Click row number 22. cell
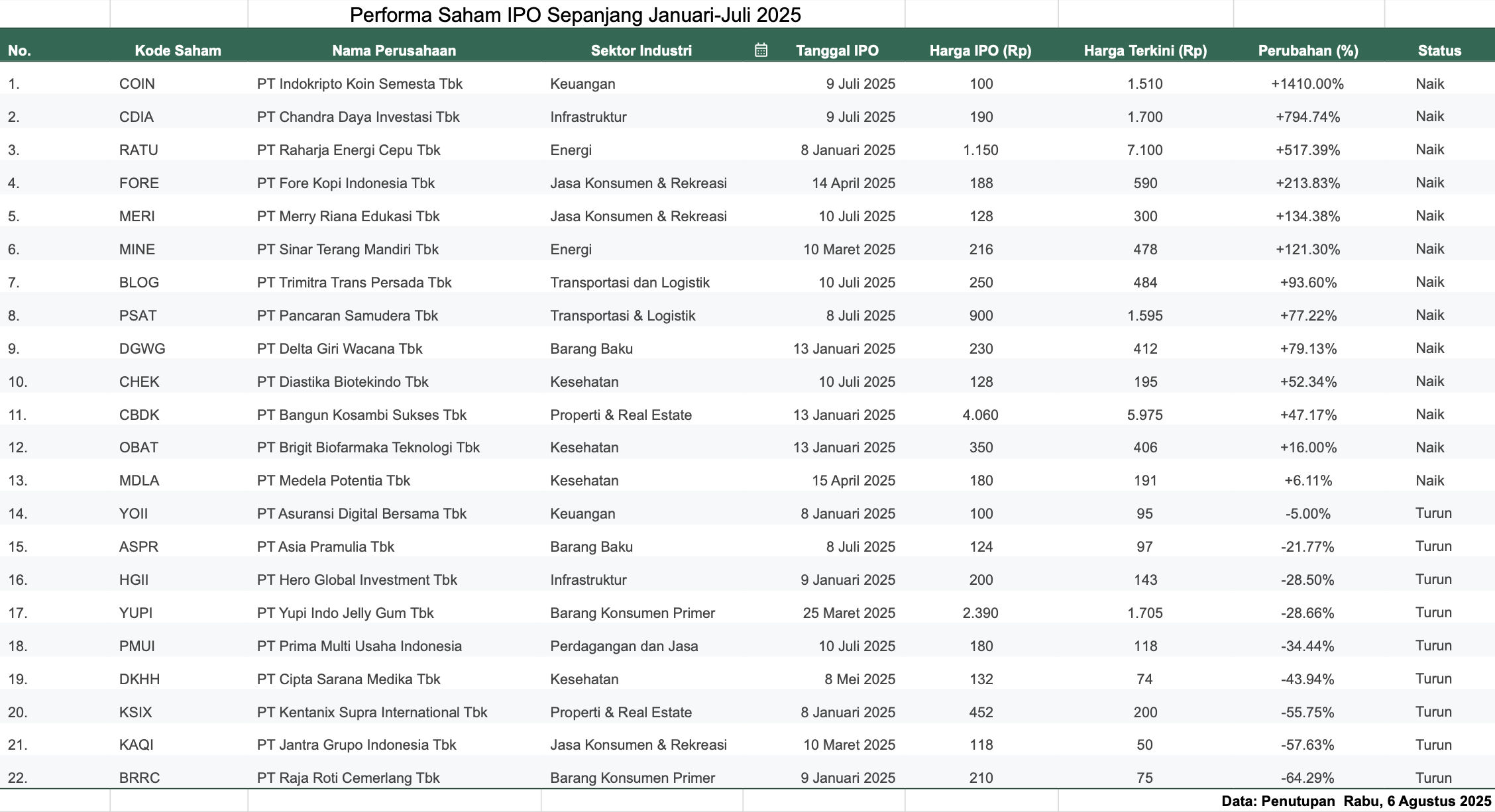Screen dimensions: 1495x812 [19, 778]
